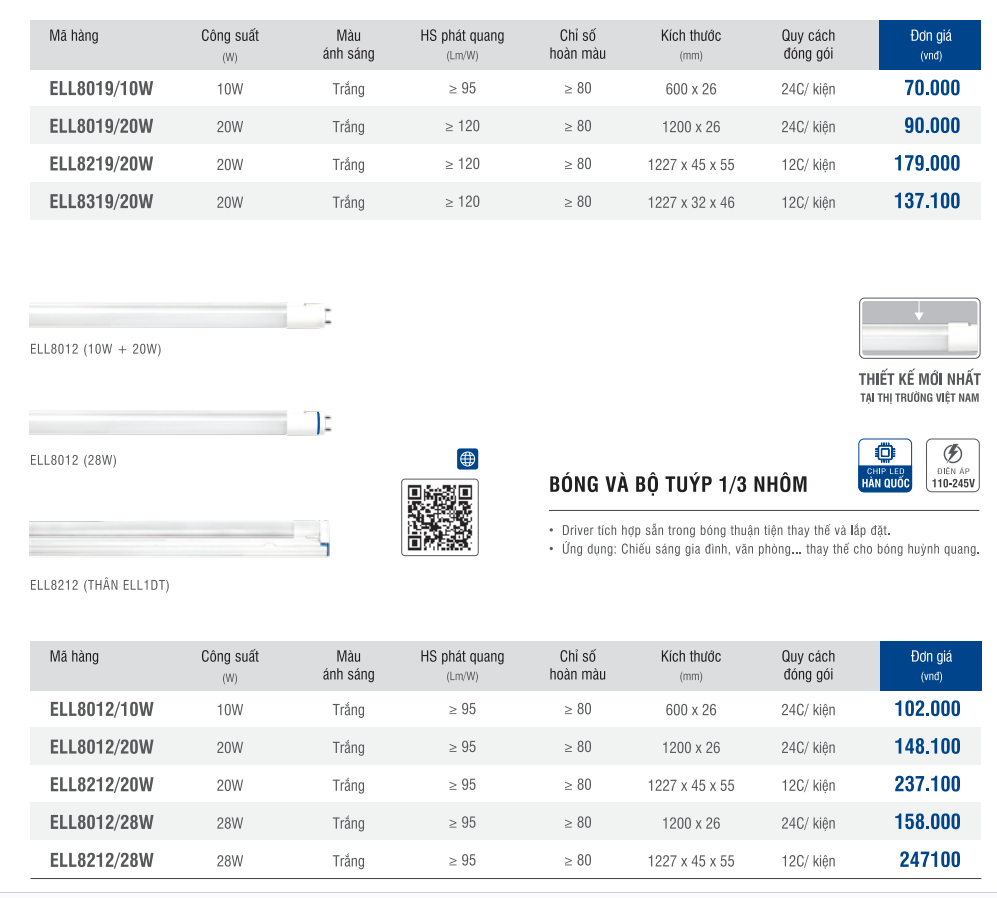The width and height of the screenshot is (997, 898).
Task: Select product code ELL8219/20W
Action: 101,164
